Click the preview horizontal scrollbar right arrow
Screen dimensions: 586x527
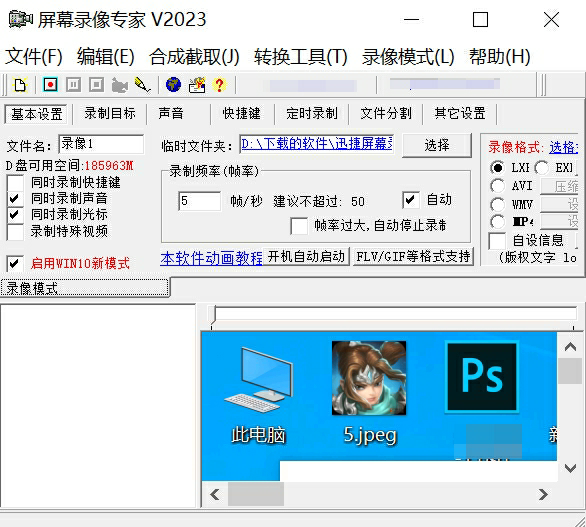click(543, 494)
